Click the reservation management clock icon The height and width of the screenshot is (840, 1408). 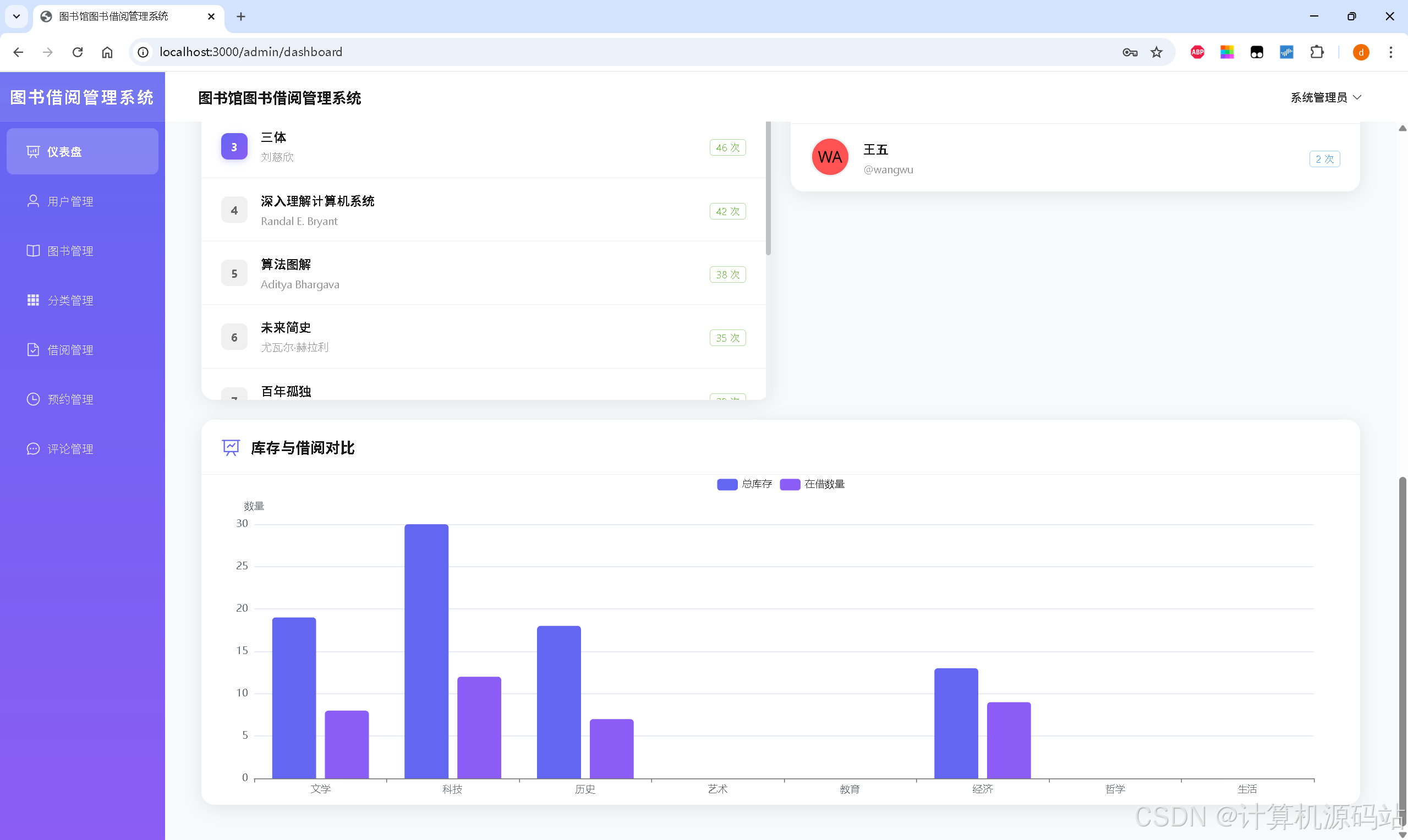pyautogui.click(x=33, y=399)
